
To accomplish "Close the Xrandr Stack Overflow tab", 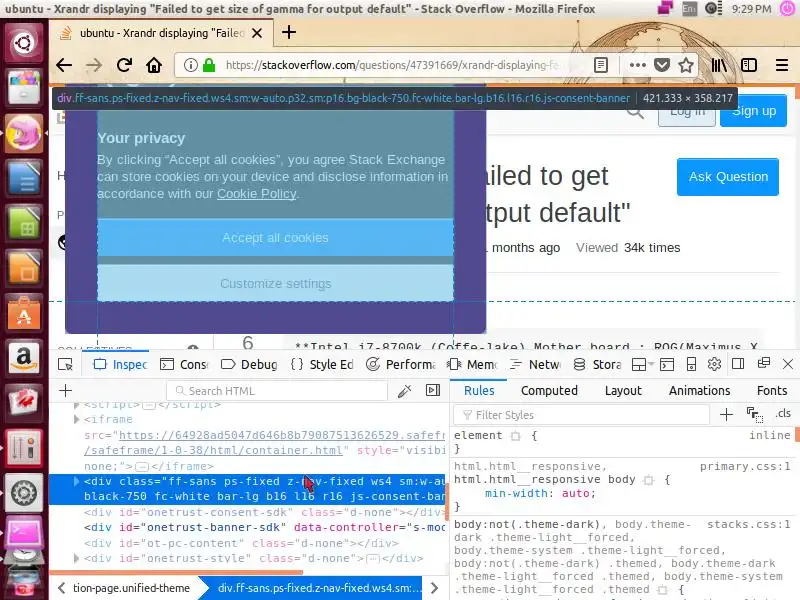I will 257,33.
